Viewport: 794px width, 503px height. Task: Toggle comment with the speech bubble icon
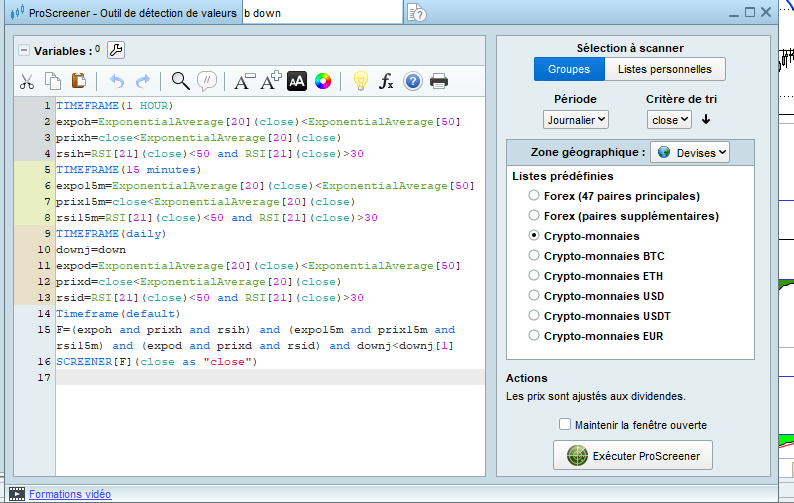(207, 81)
